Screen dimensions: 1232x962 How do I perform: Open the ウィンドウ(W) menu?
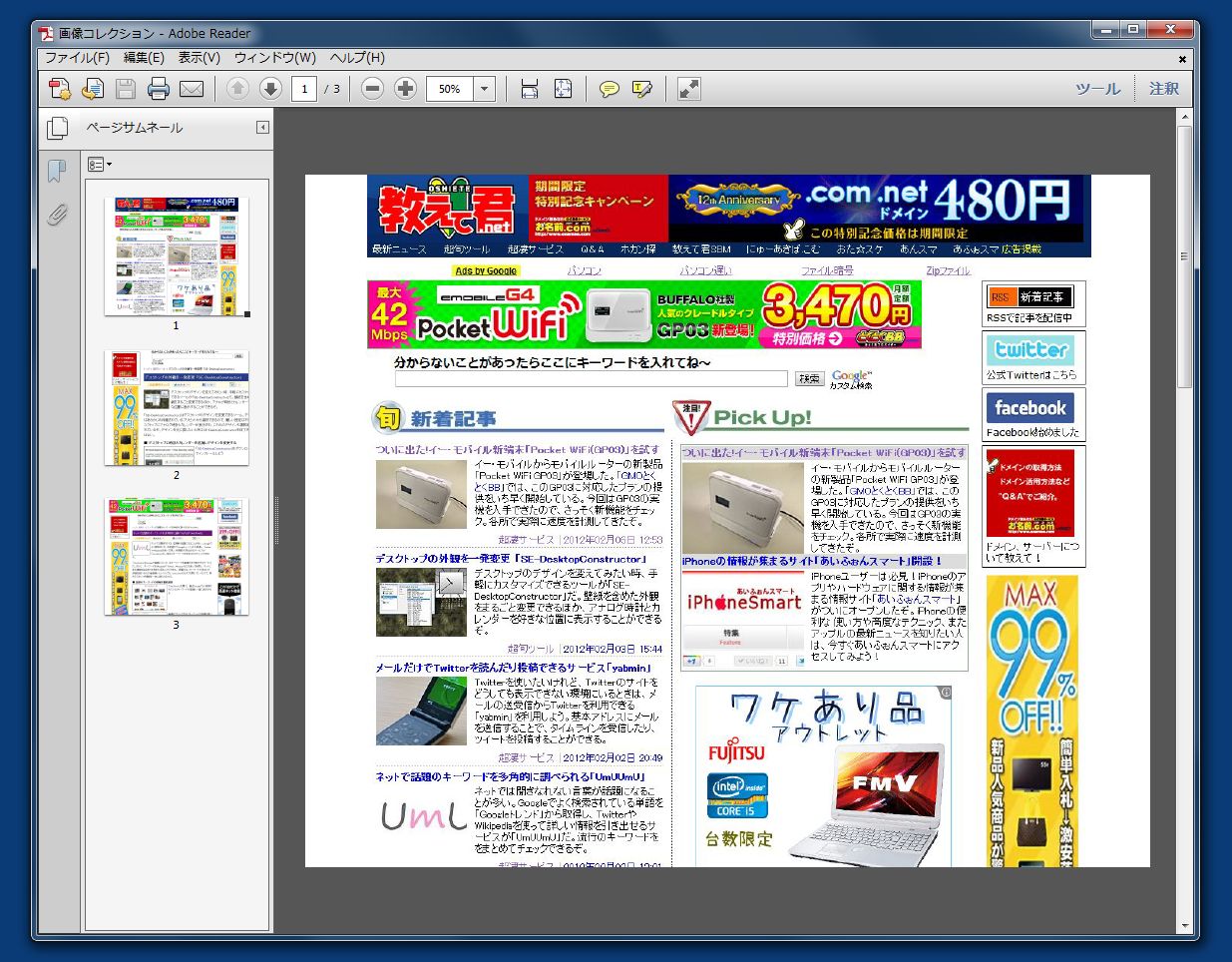pyautogui.click(x=274, y=58)
